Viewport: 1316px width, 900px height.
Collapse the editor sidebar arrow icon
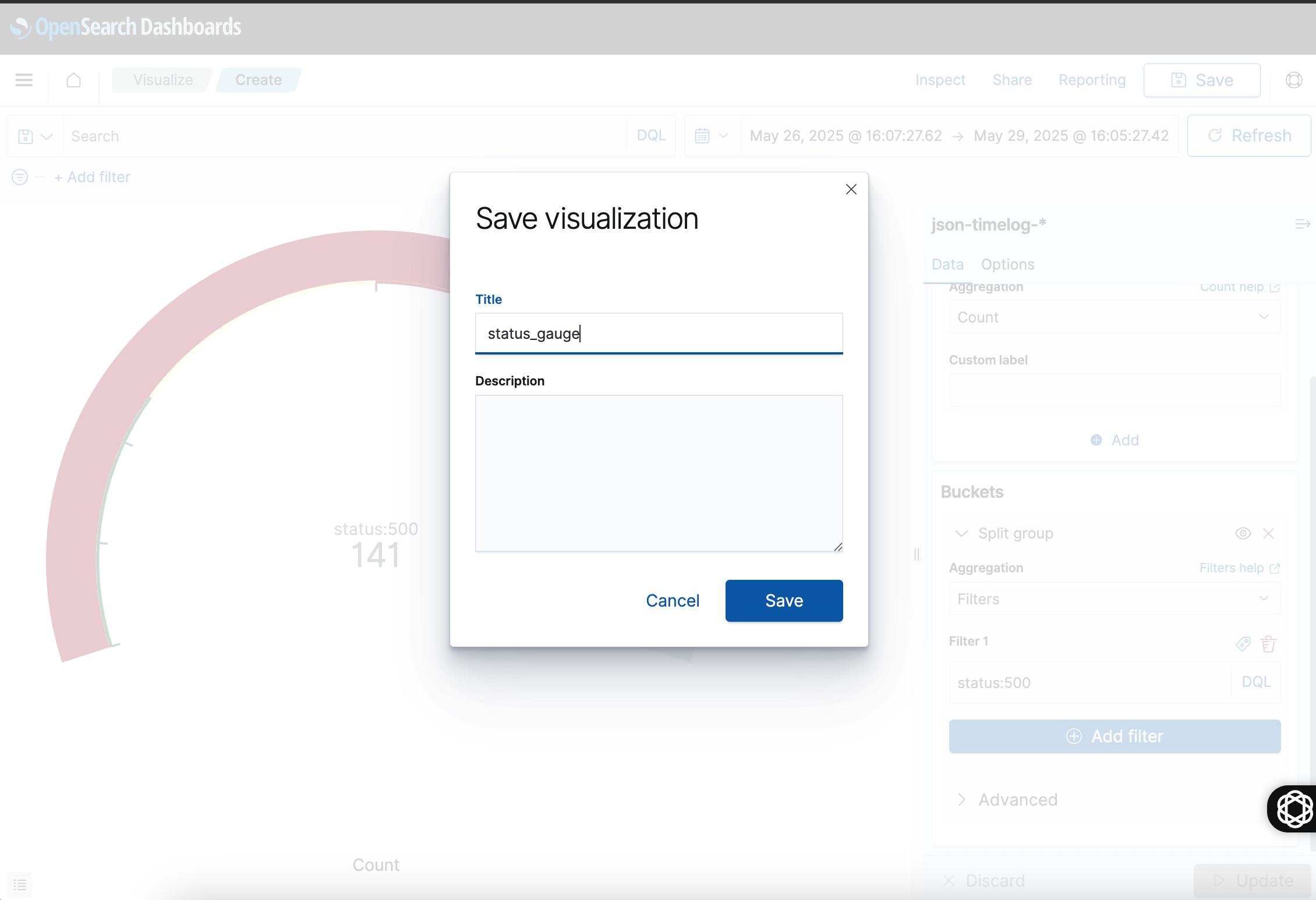coord(1302,224)
